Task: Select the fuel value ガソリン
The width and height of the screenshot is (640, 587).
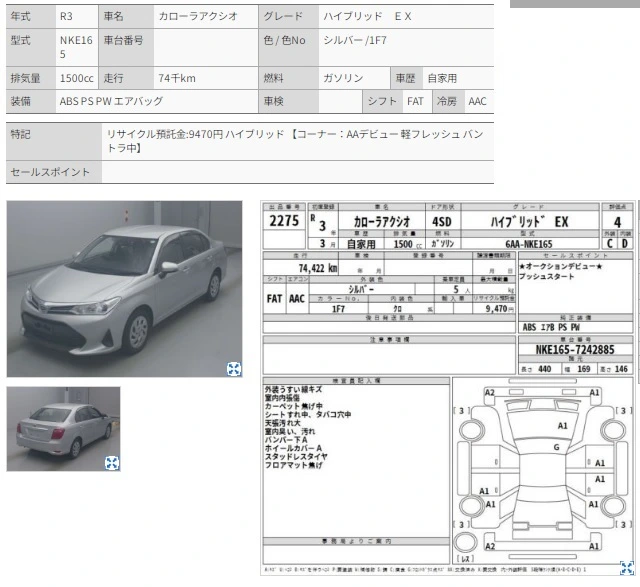Action: tap(343, 78)
